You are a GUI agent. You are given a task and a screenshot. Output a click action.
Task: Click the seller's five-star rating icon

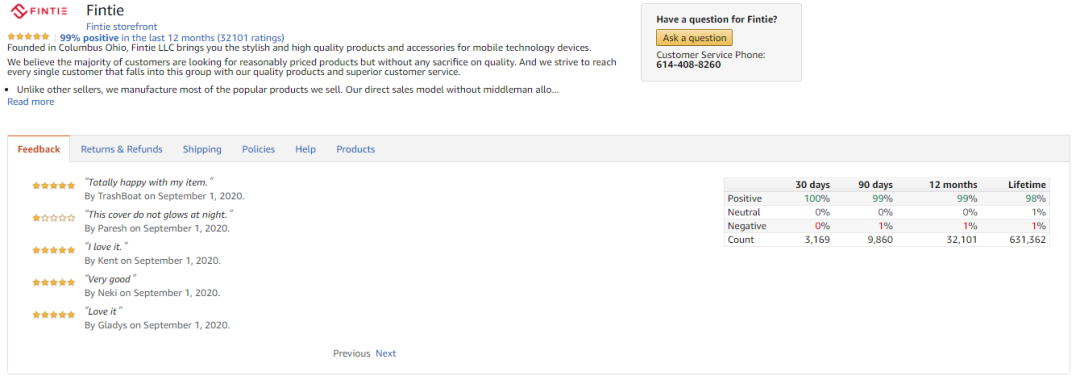[x=28, y=37]
